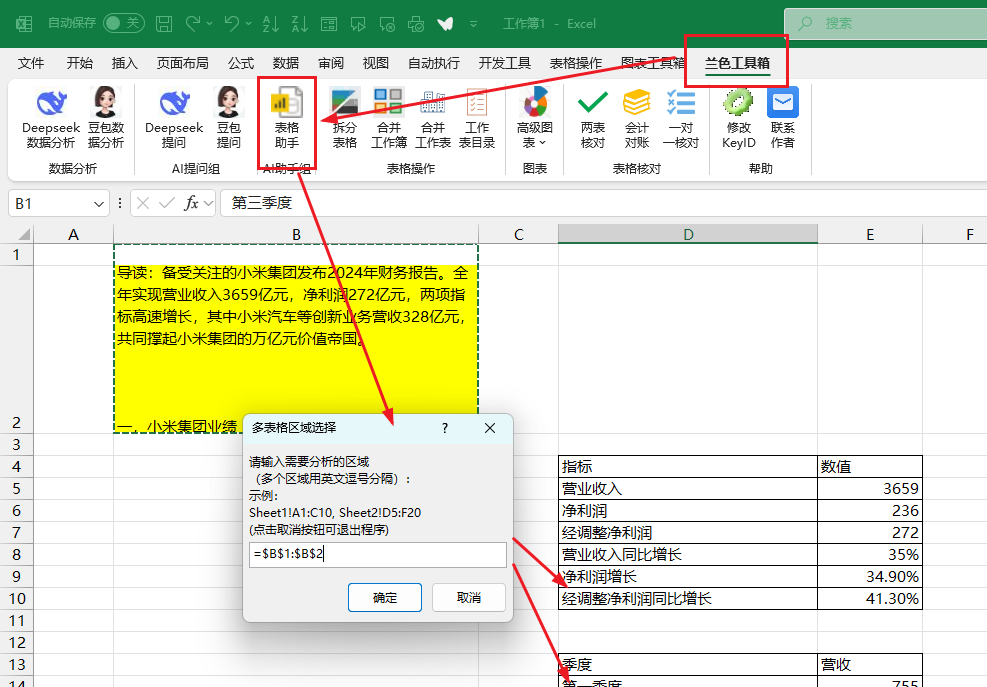Click the white bird icon in title bar
Viewport: 987px width, 687px height.
click(445, 24)
